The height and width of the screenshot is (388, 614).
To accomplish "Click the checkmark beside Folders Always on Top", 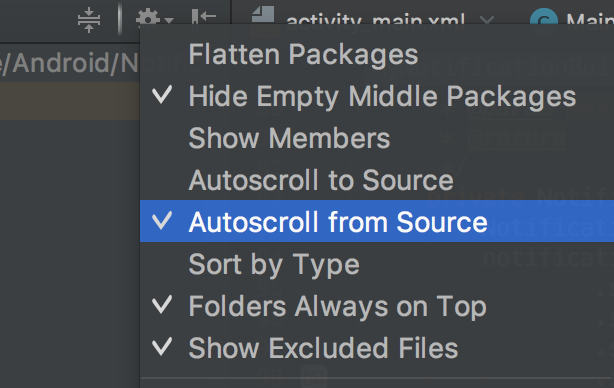I will pyautogui.click(x=162, y=305).
